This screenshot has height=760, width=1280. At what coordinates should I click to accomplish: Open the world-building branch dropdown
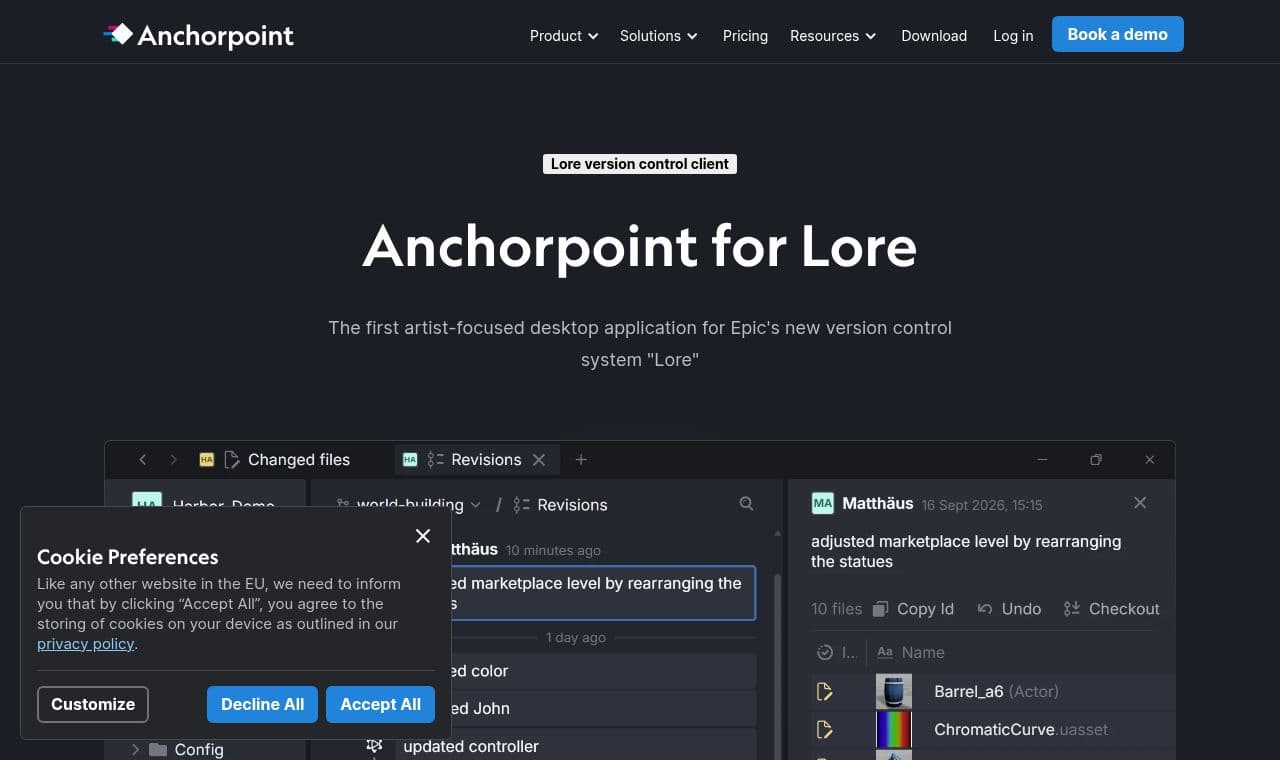coord(409,505)
